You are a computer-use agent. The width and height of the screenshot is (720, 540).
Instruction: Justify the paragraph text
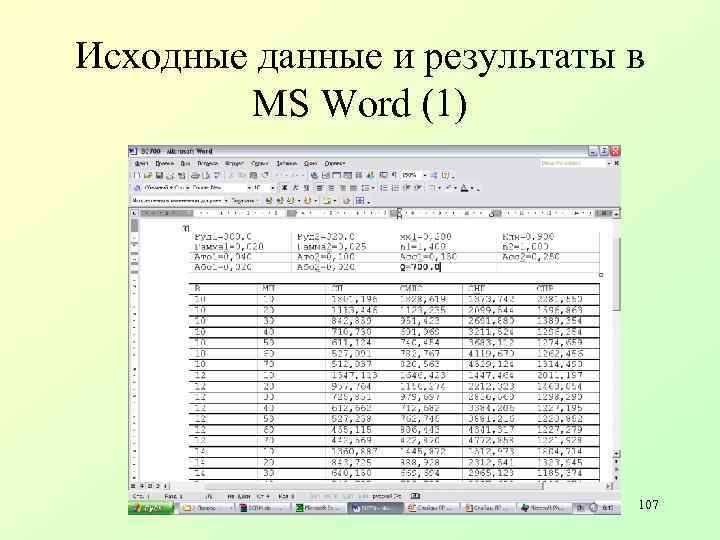(x=354, y=188)
